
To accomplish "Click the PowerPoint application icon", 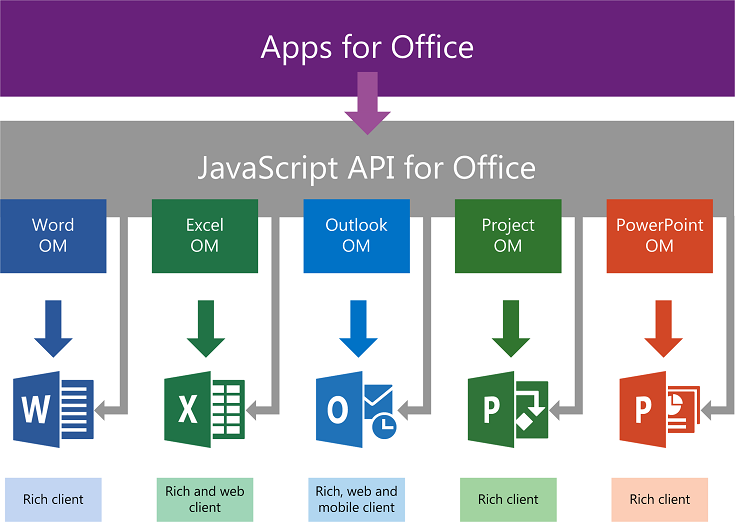I will click(659, 409).
